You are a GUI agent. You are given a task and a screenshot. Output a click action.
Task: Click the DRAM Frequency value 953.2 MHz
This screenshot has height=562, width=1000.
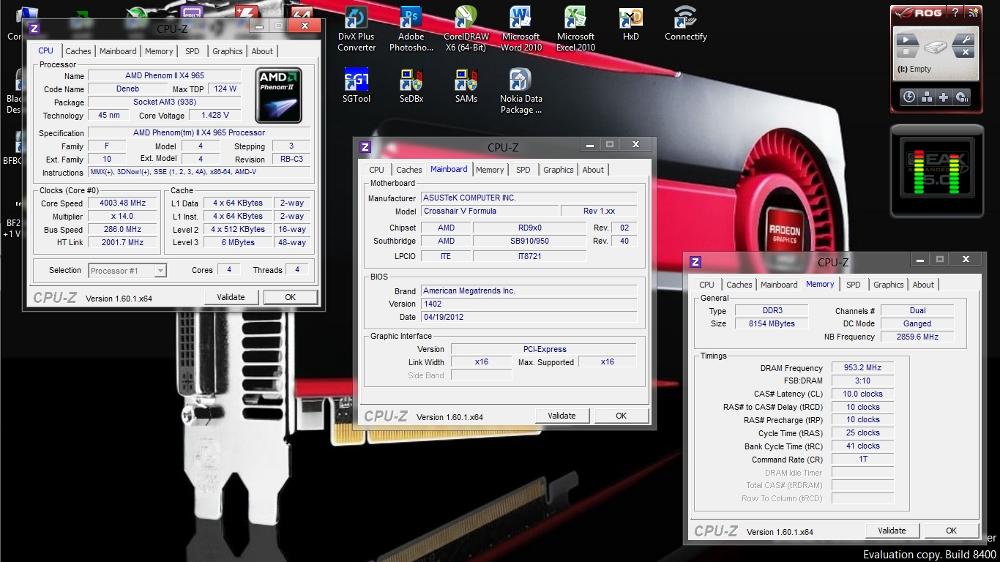[862, 368]
